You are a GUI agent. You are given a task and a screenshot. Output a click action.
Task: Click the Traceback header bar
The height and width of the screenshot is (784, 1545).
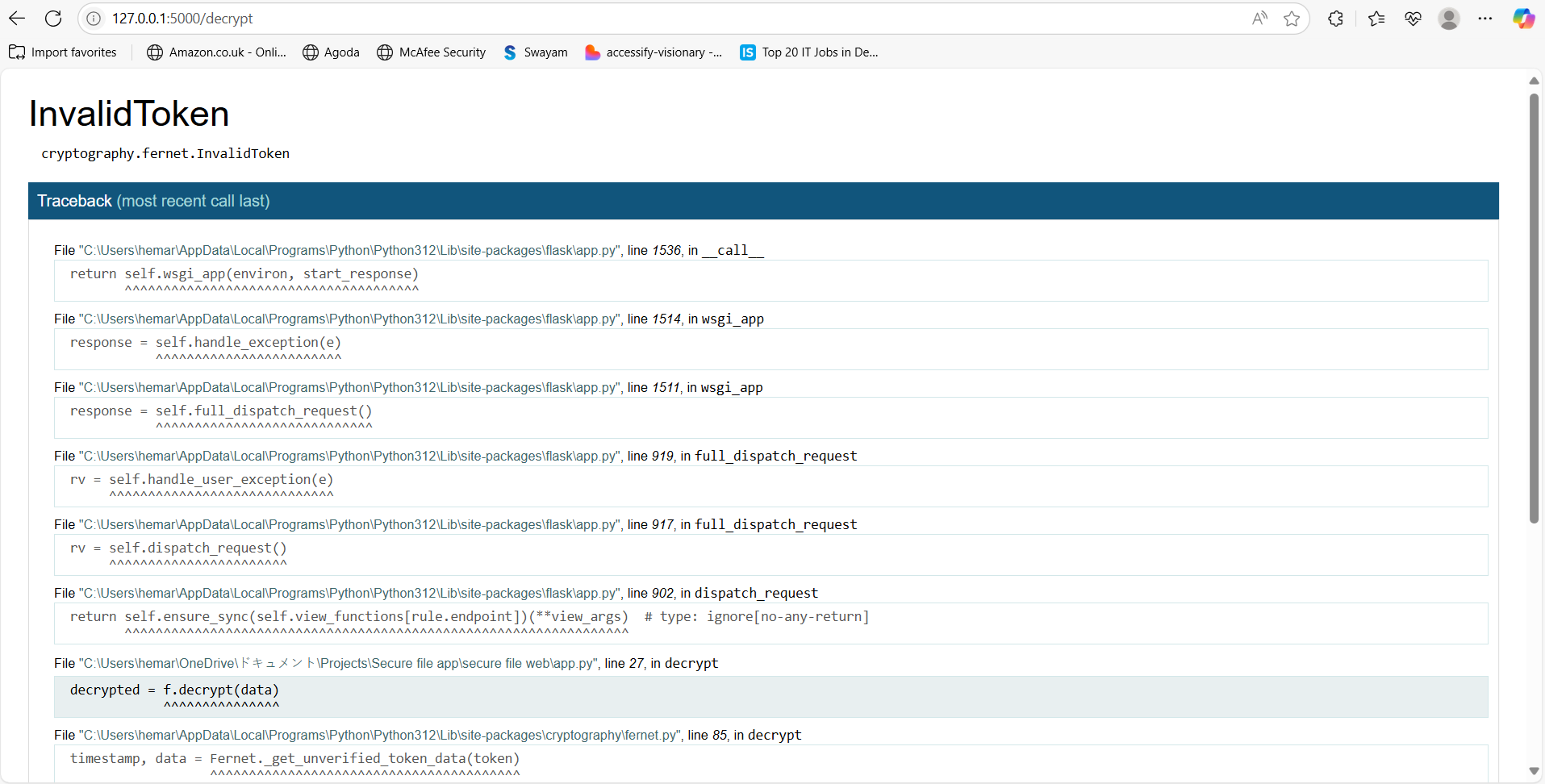[762, 201]
